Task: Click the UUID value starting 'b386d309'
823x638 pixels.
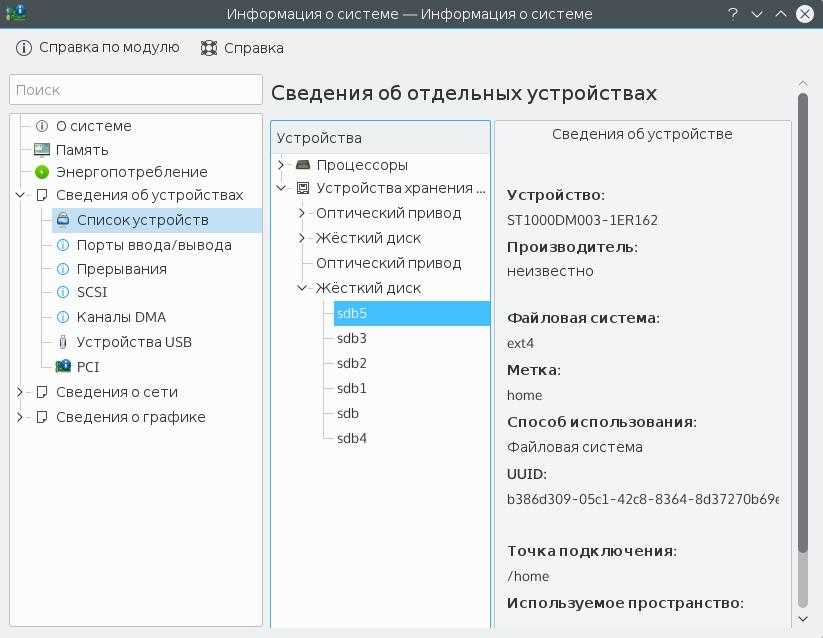Action: (642, 499)
